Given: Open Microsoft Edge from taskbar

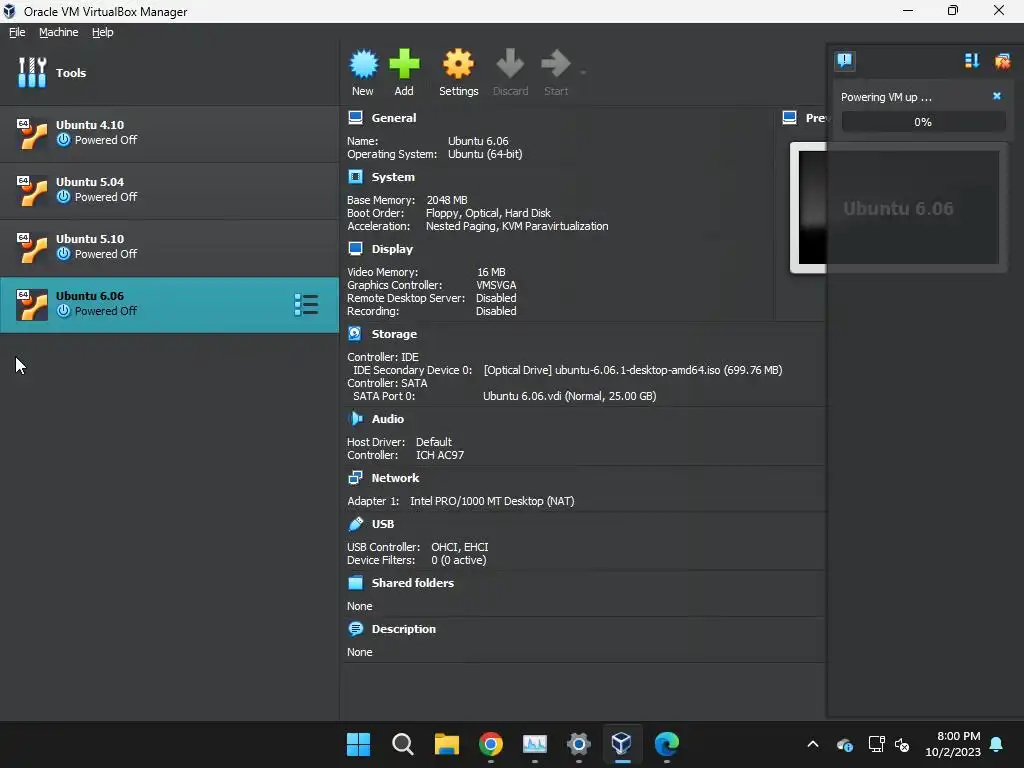Looking at the screenshot, I should [x=666, y=744].
